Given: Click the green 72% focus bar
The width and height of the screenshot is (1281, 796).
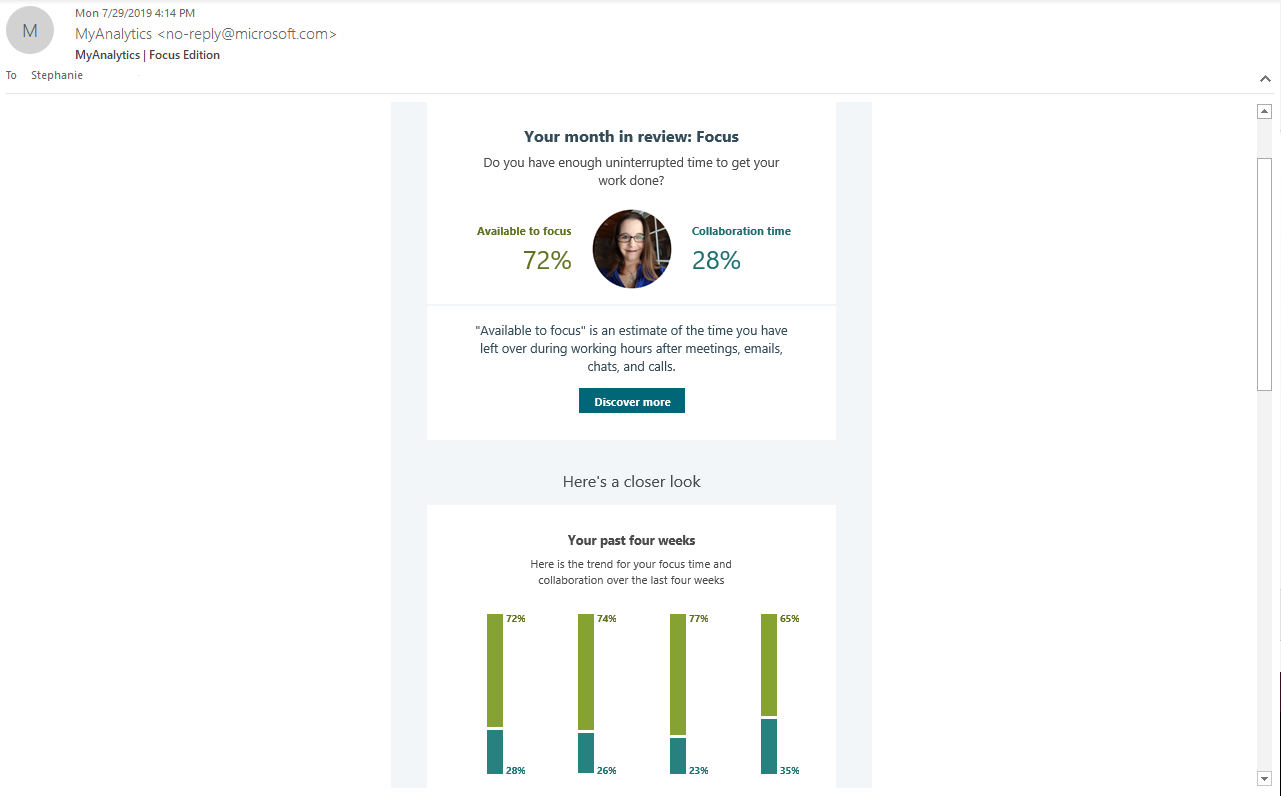Looking at the screenshot, I should pyautogui.click(x=495, y=670).
